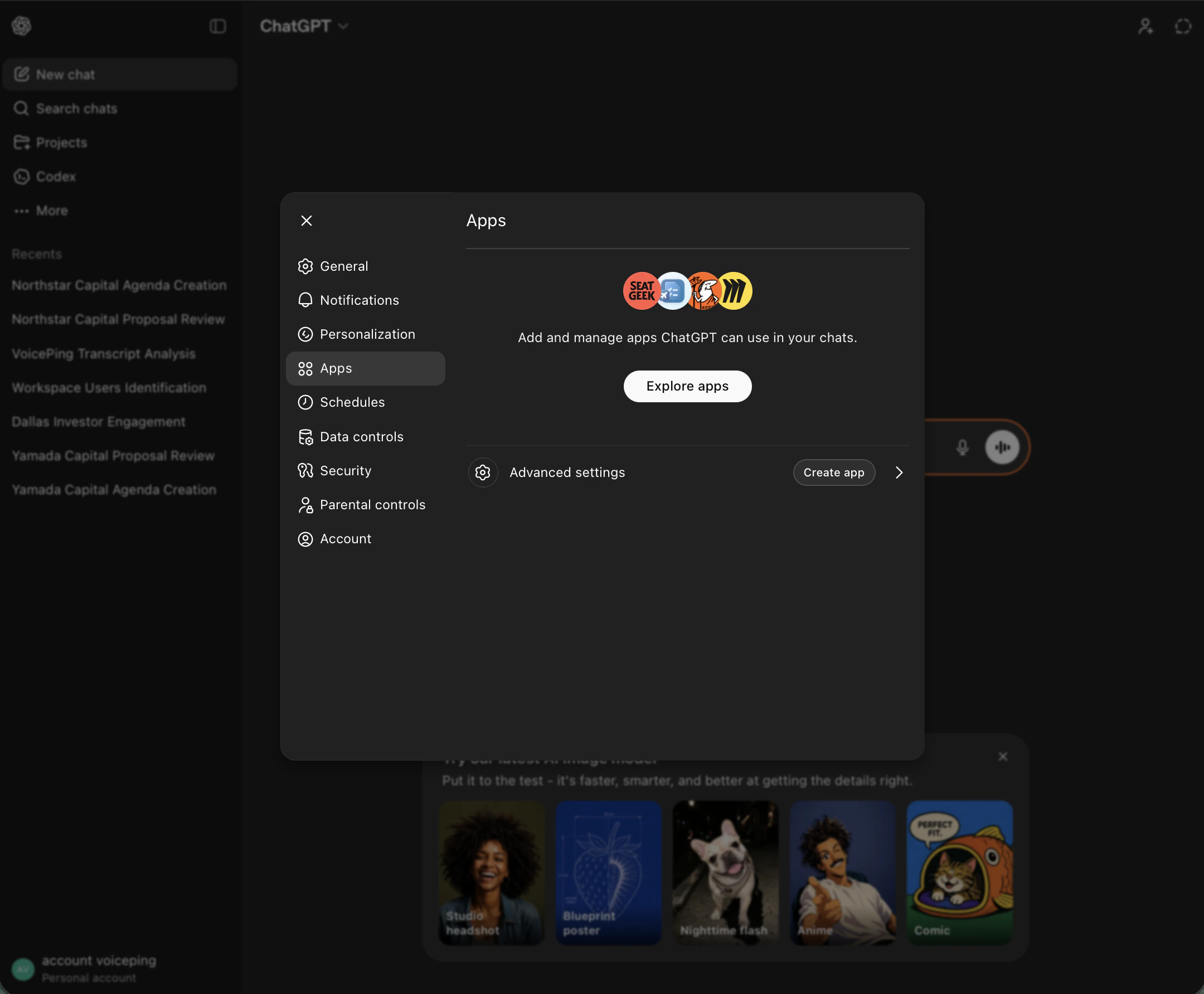Image resolution: width=1204 pixels, height=994 pixels.
Task: Select the Codex item in the sidebar
Action: tap(56, 177)
